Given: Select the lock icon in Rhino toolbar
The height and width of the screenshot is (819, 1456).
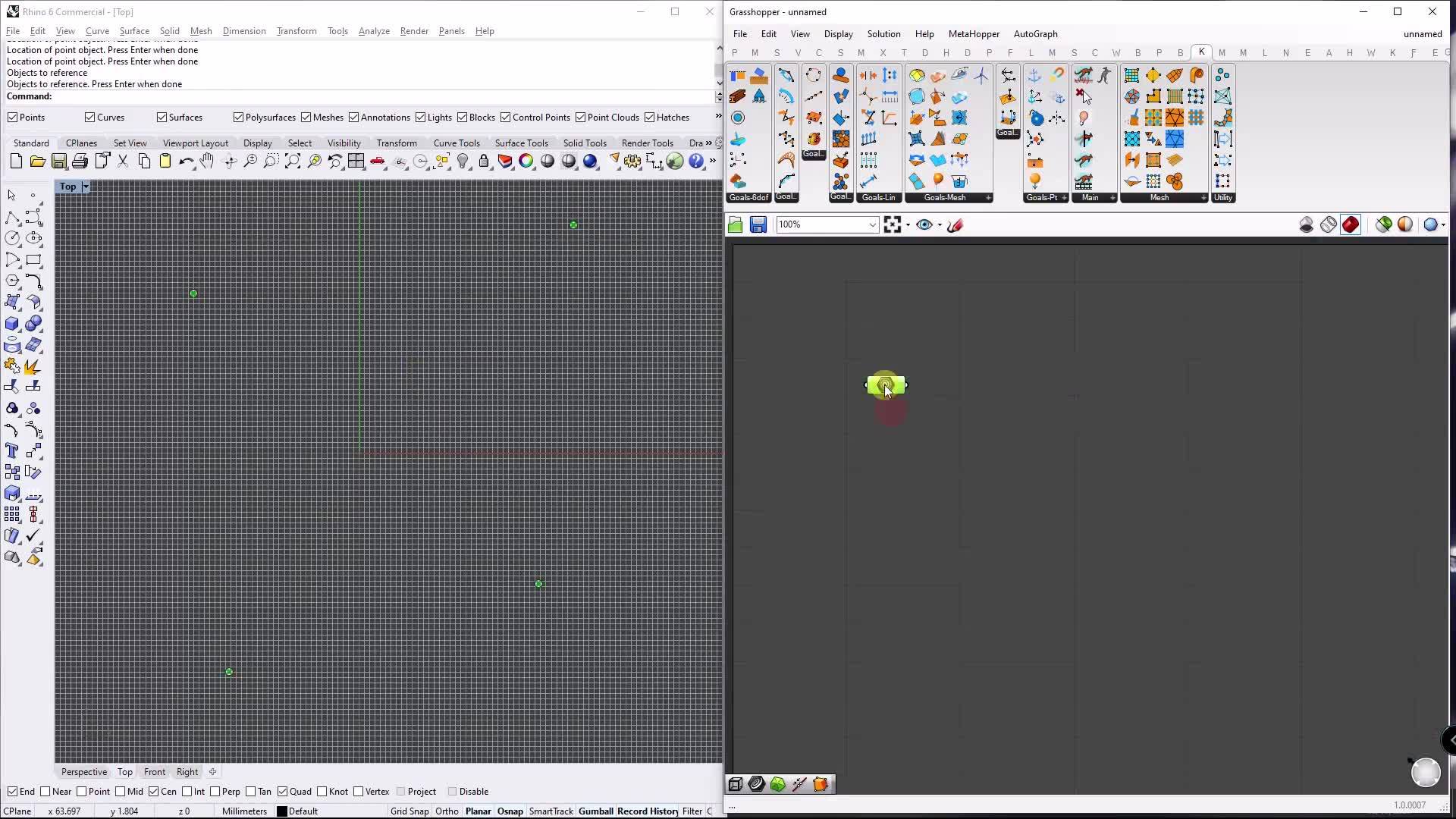Looking at the screenshot, I should pos(484,162).
